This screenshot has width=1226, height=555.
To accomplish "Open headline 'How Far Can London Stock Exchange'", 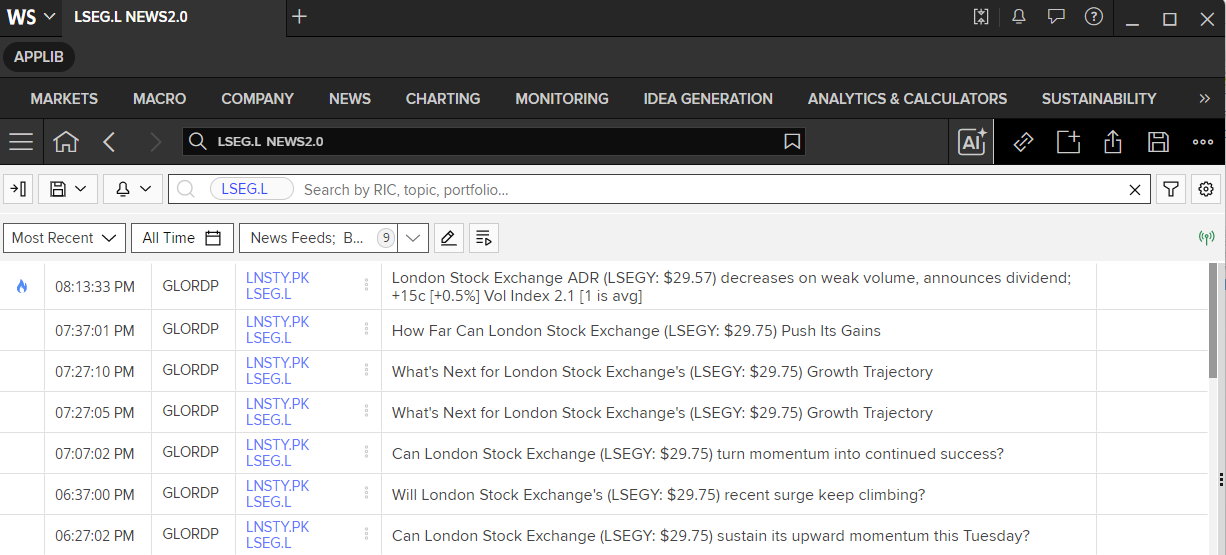I will click(636, 331).
